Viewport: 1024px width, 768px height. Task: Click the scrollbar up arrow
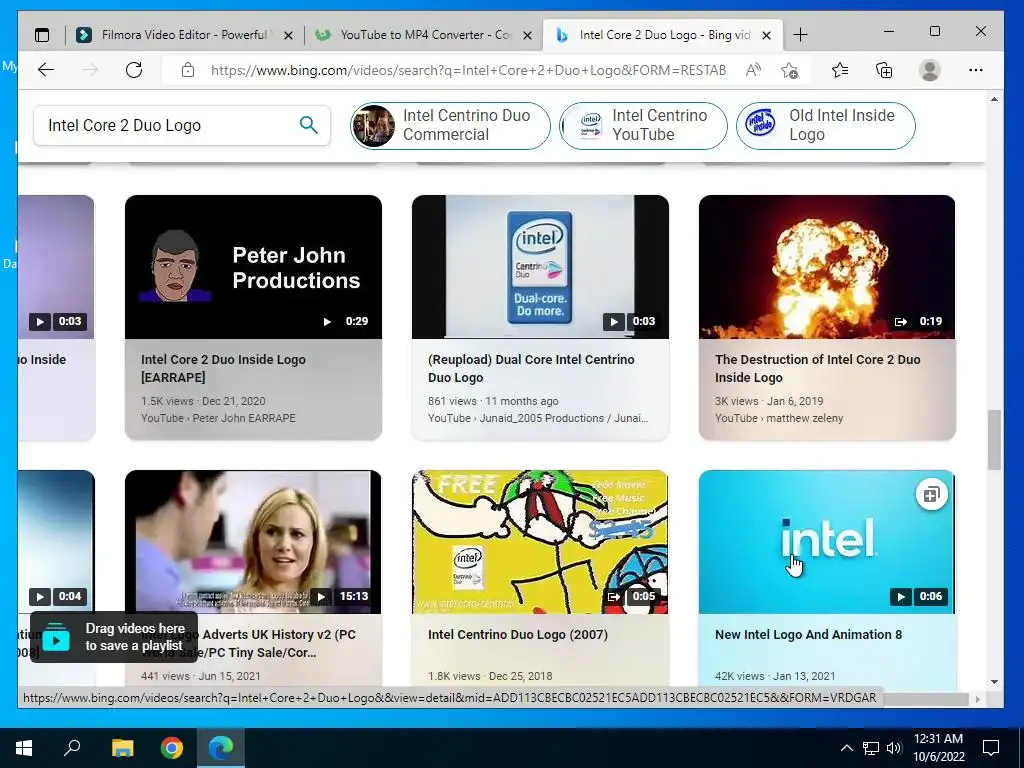pos(994,99)
